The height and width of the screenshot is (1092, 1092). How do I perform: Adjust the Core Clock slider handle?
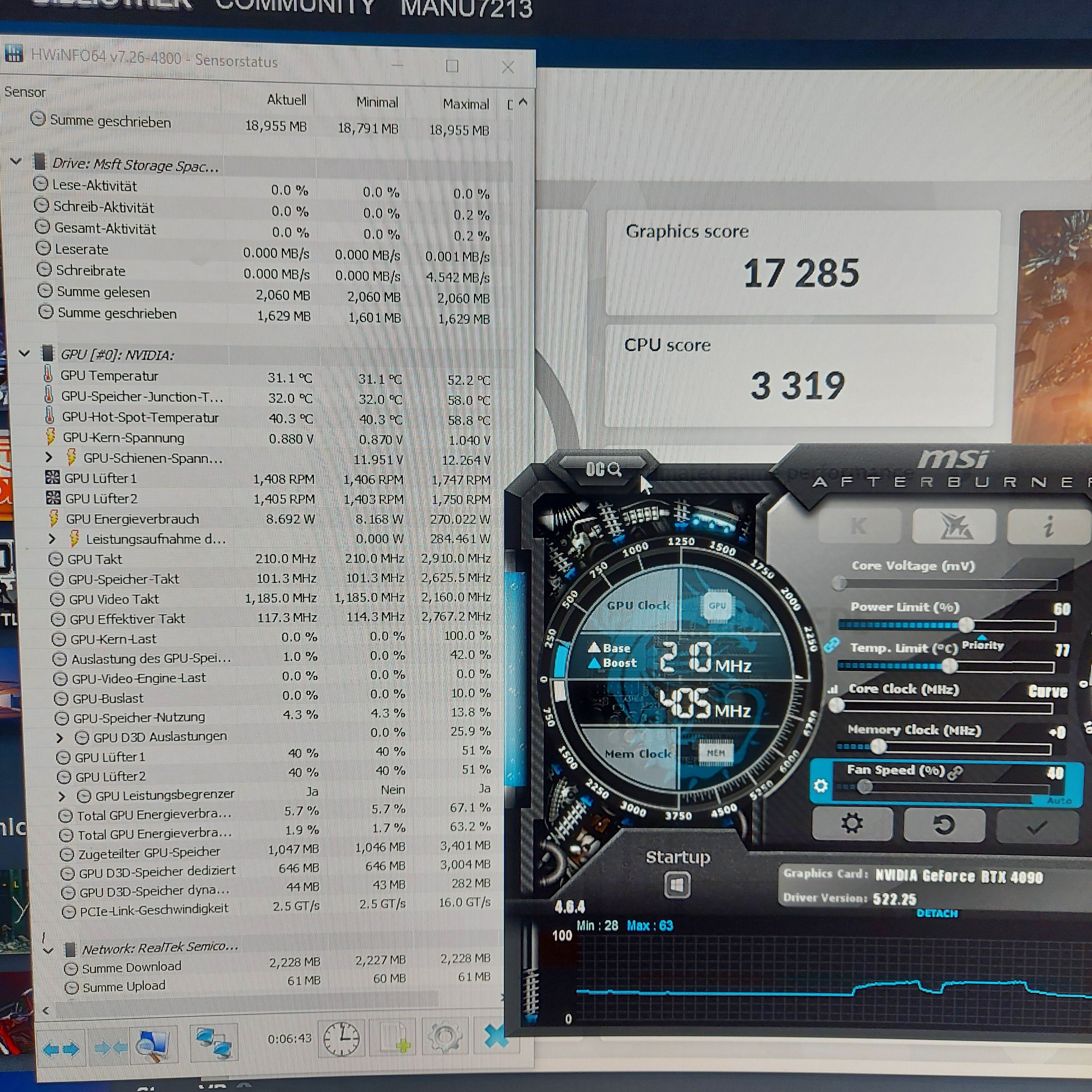(837, 705)
